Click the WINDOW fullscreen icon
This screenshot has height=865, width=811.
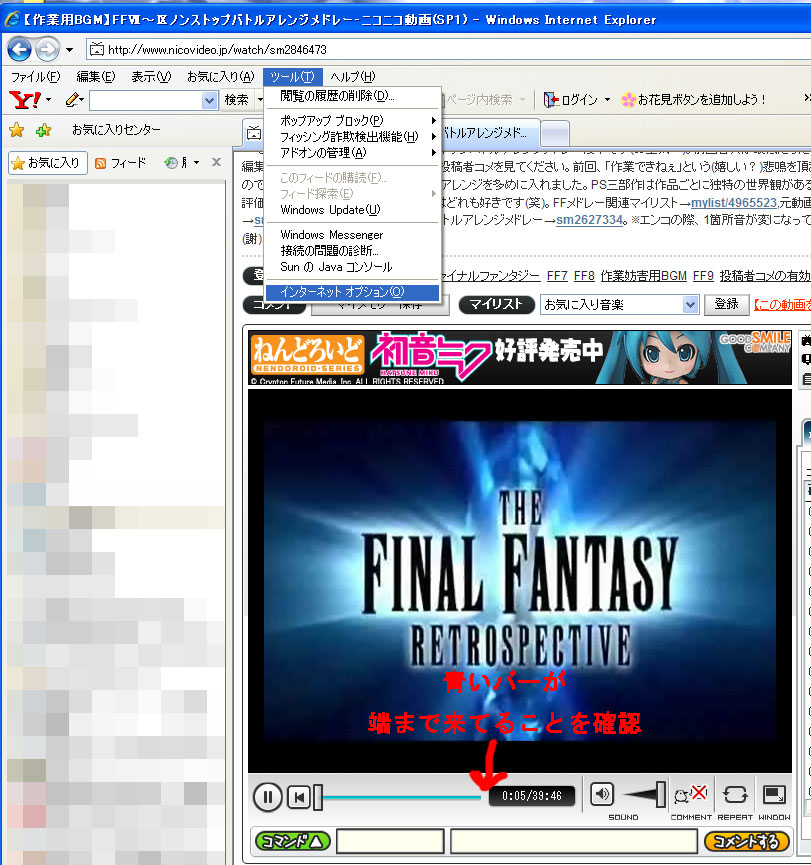(x=774, y=795)
